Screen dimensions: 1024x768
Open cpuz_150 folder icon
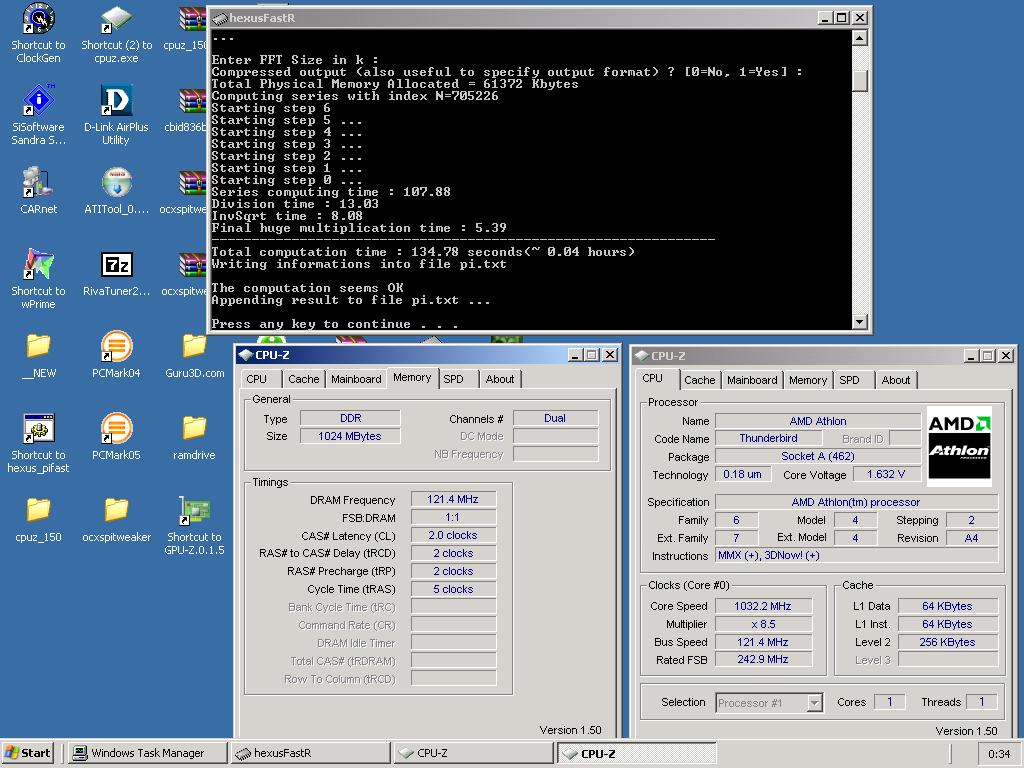(38, 510)
